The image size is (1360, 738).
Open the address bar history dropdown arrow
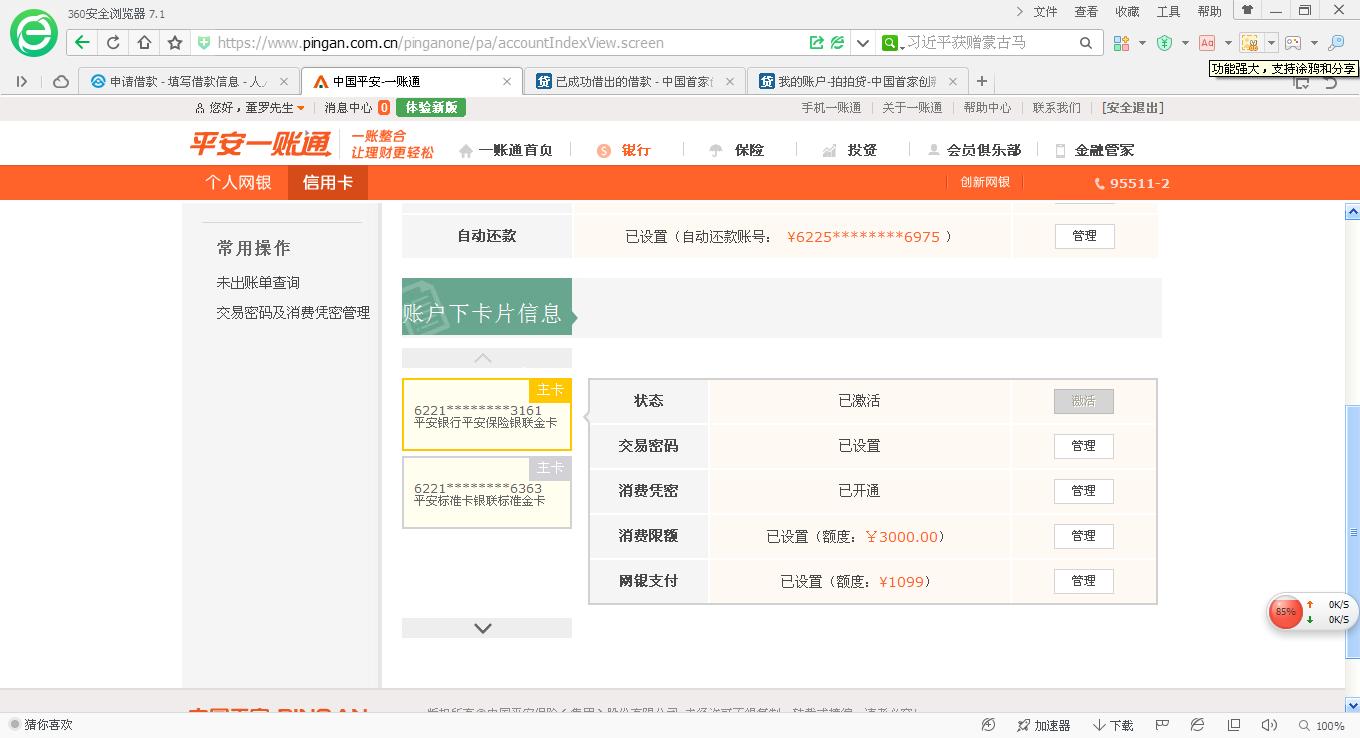click(862, 43)
